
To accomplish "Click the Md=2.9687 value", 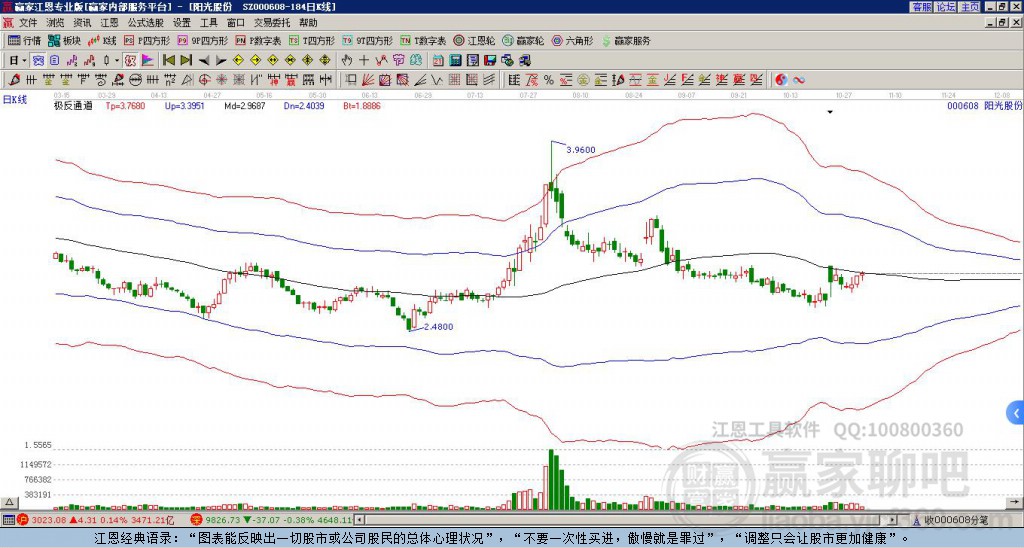I will pos(245,105).
